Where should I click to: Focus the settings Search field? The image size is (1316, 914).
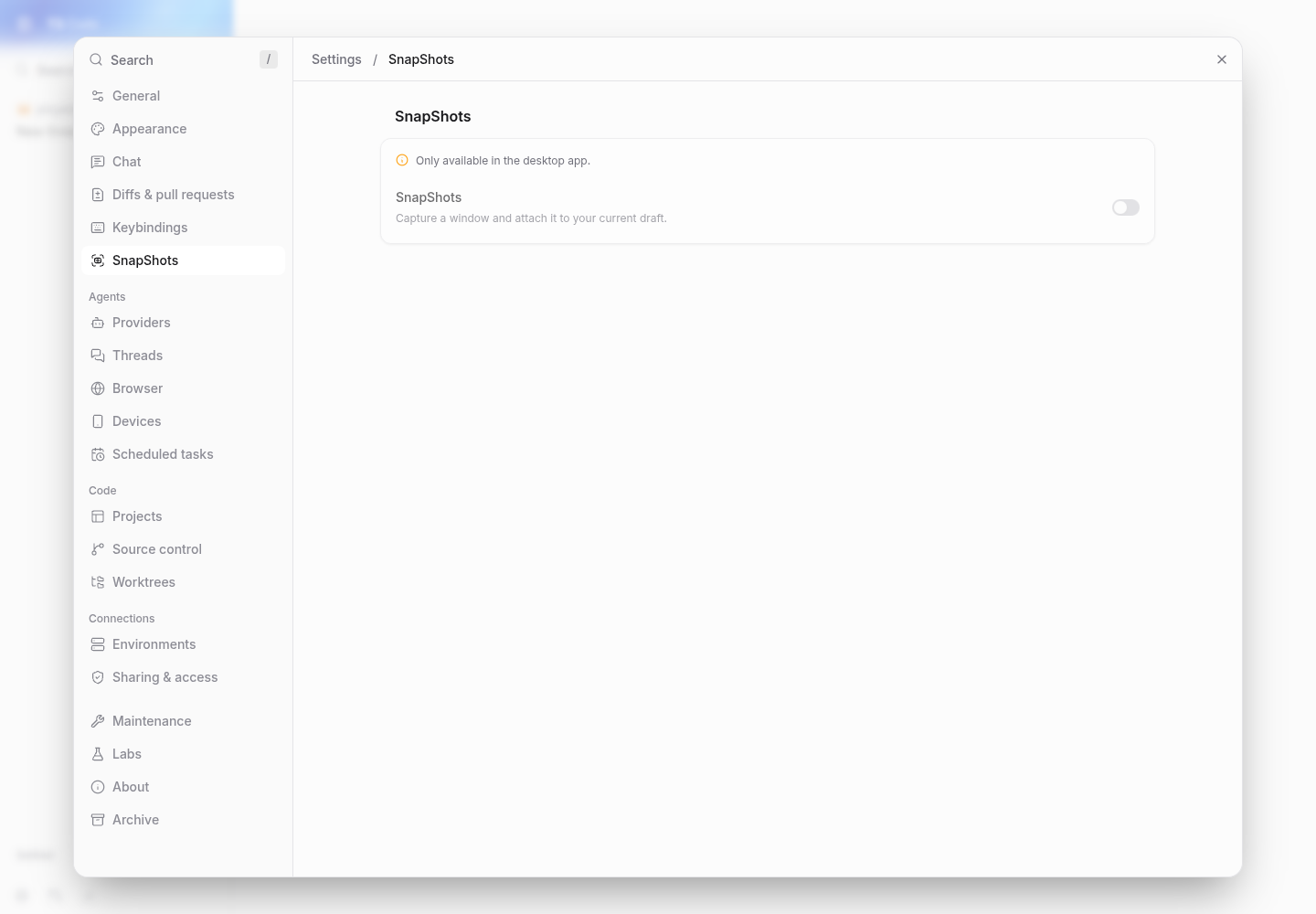[x=183, y=59]
